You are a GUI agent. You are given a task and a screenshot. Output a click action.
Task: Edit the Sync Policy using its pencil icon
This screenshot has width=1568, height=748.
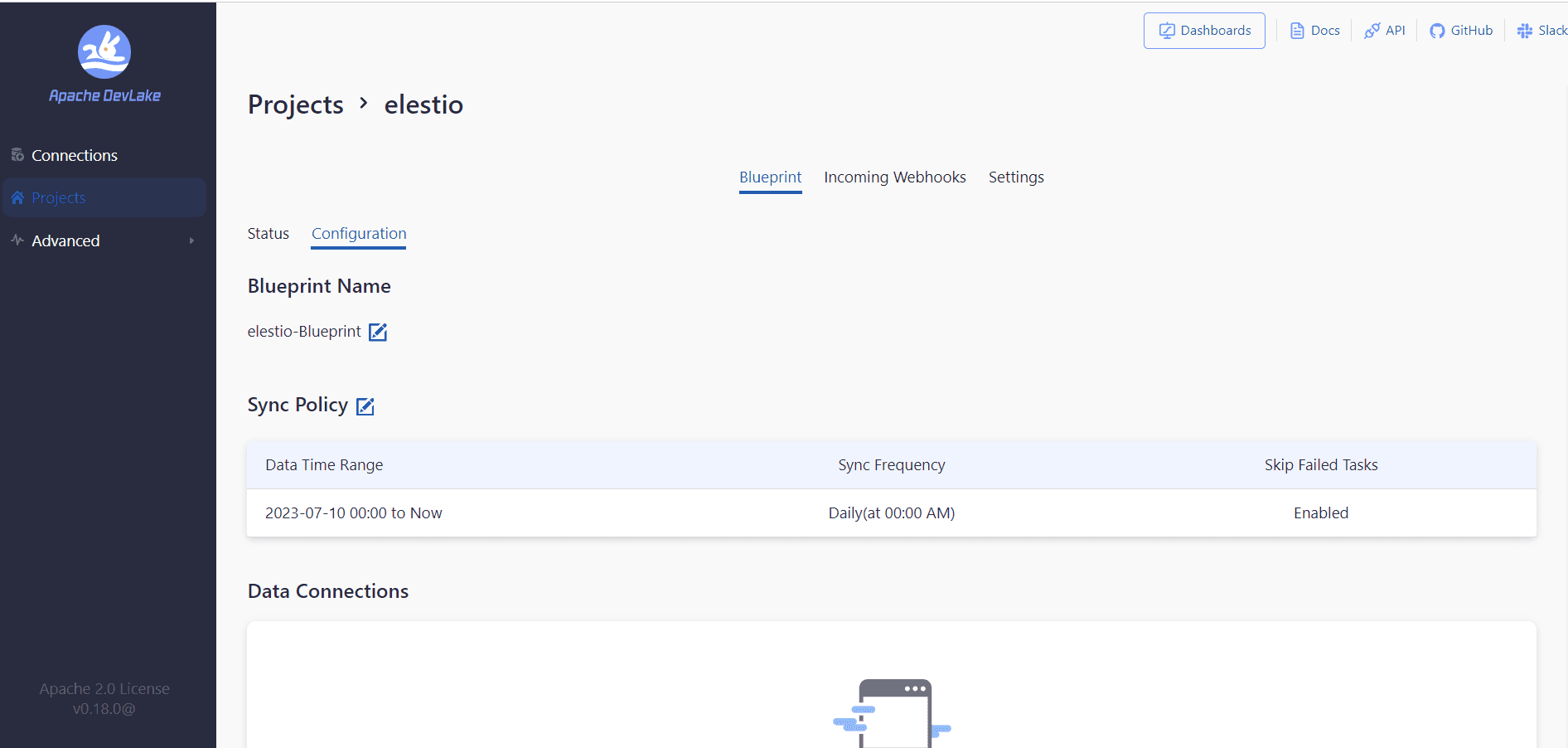tap(365, 406)
